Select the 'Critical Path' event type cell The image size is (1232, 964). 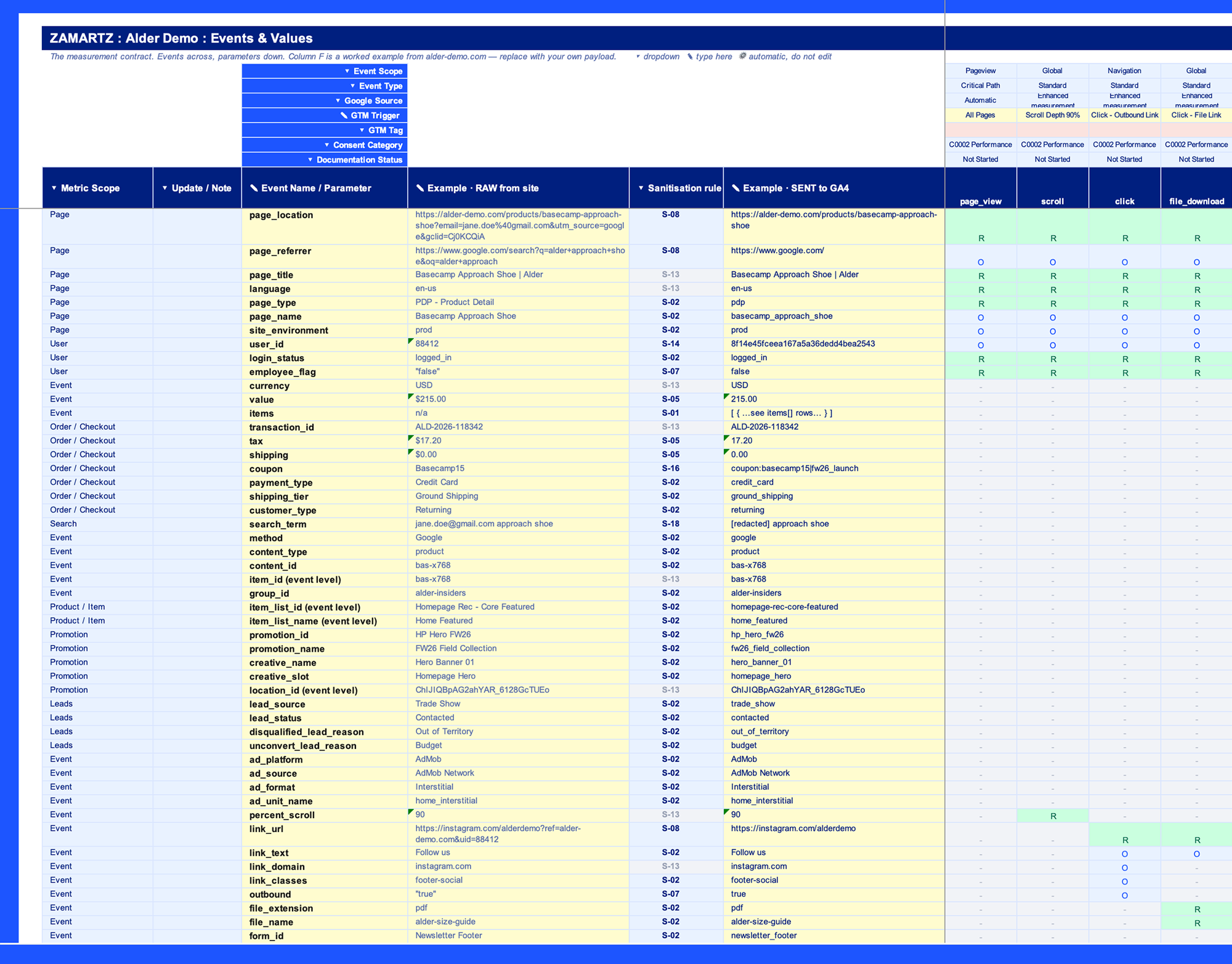[x=981, y=86]
